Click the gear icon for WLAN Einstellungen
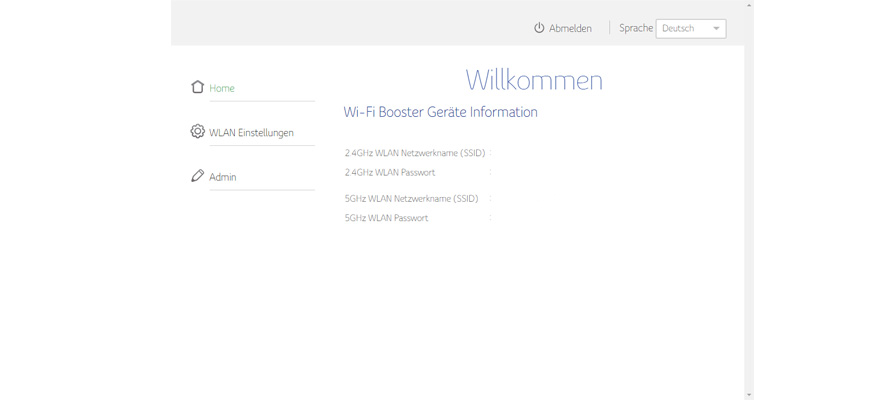The width and height of the screenshot is (879, 400). click(197, 131)
